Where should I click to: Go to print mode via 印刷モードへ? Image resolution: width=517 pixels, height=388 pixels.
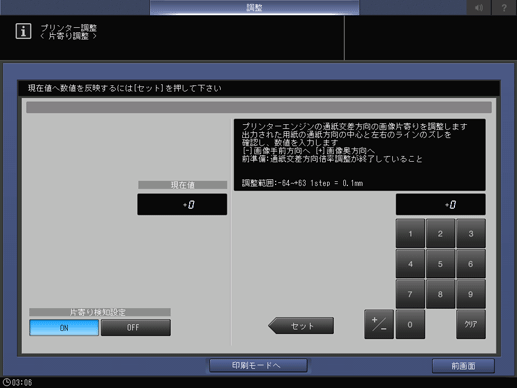[x=258, y=366]
